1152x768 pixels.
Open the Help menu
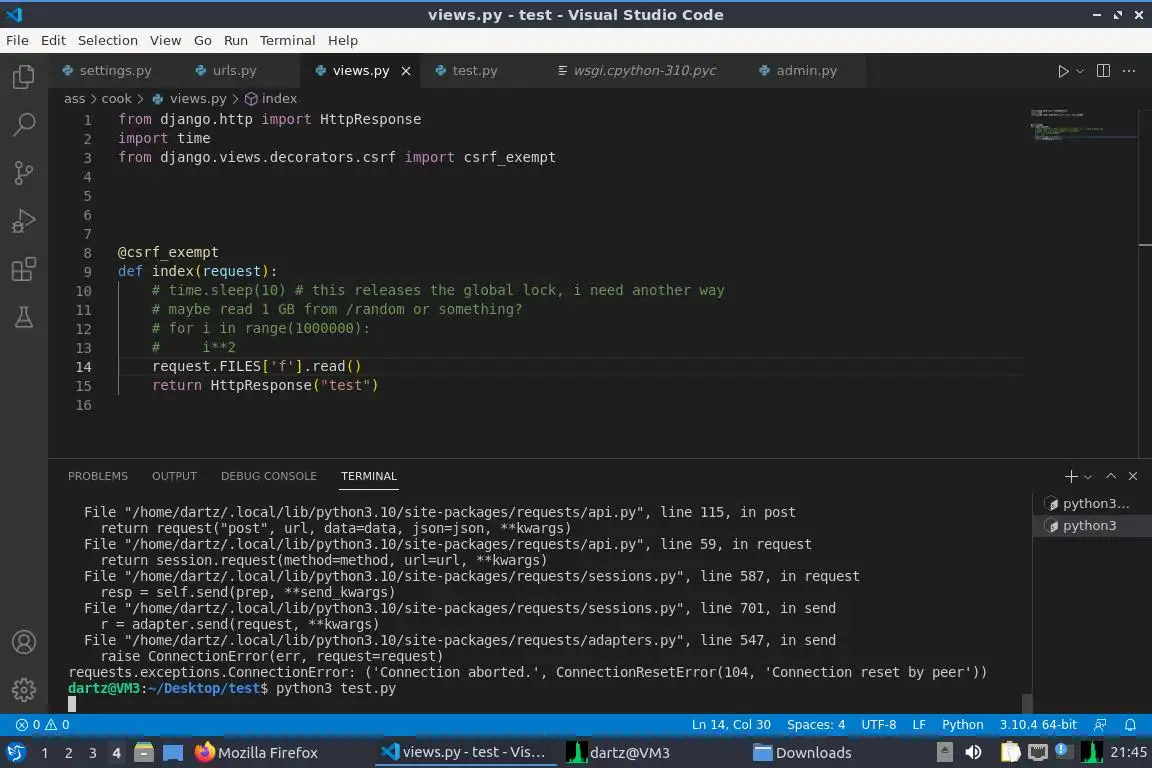[x=342, y=40]
